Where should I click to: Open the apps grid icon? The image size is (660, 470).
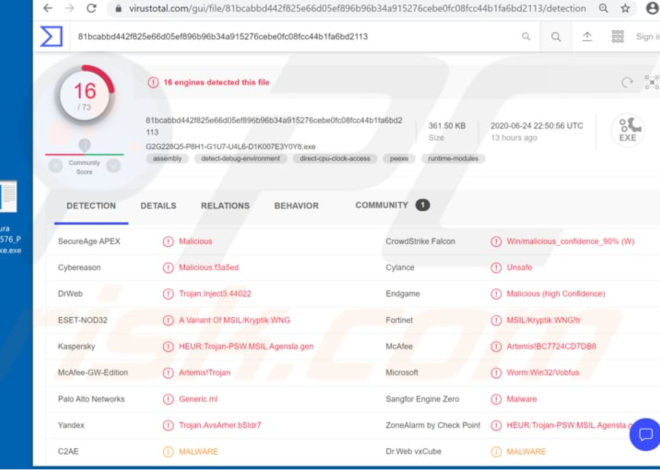617,37
